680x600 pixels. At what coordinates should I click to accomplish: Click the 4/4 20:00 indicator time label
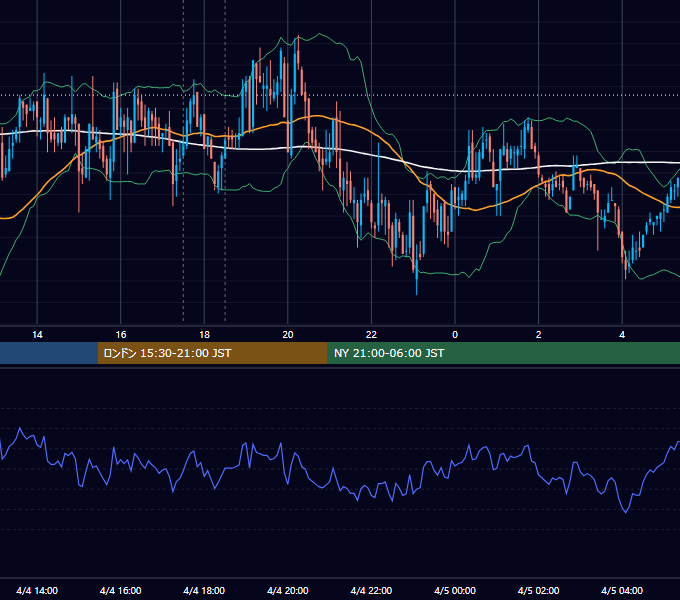(288, 590)
